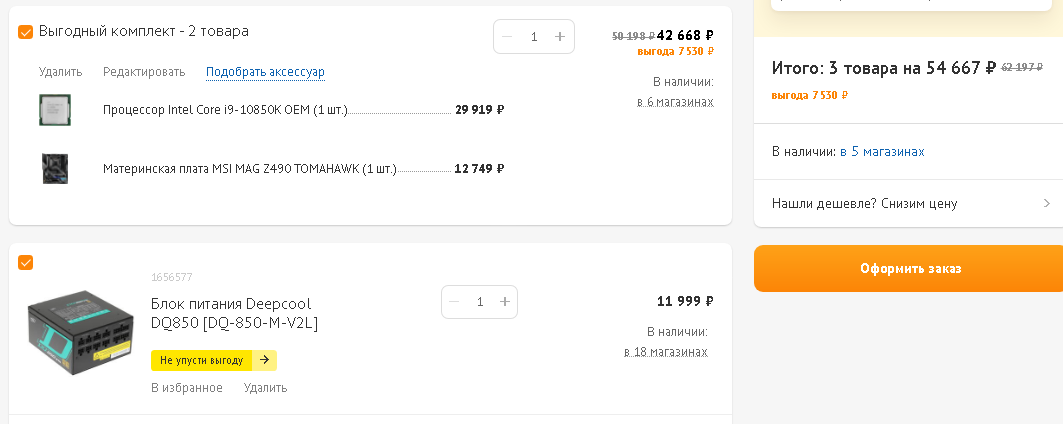
Task: Decrease Deepcool DQ850 quantity with minus
Action: (x=454, y=302)
